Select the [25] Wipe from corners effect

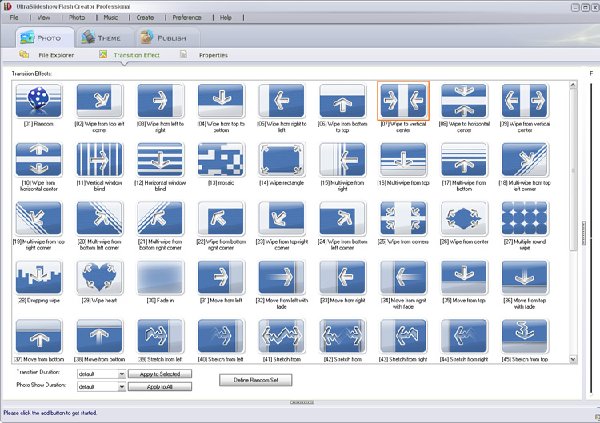coord(403,218)
